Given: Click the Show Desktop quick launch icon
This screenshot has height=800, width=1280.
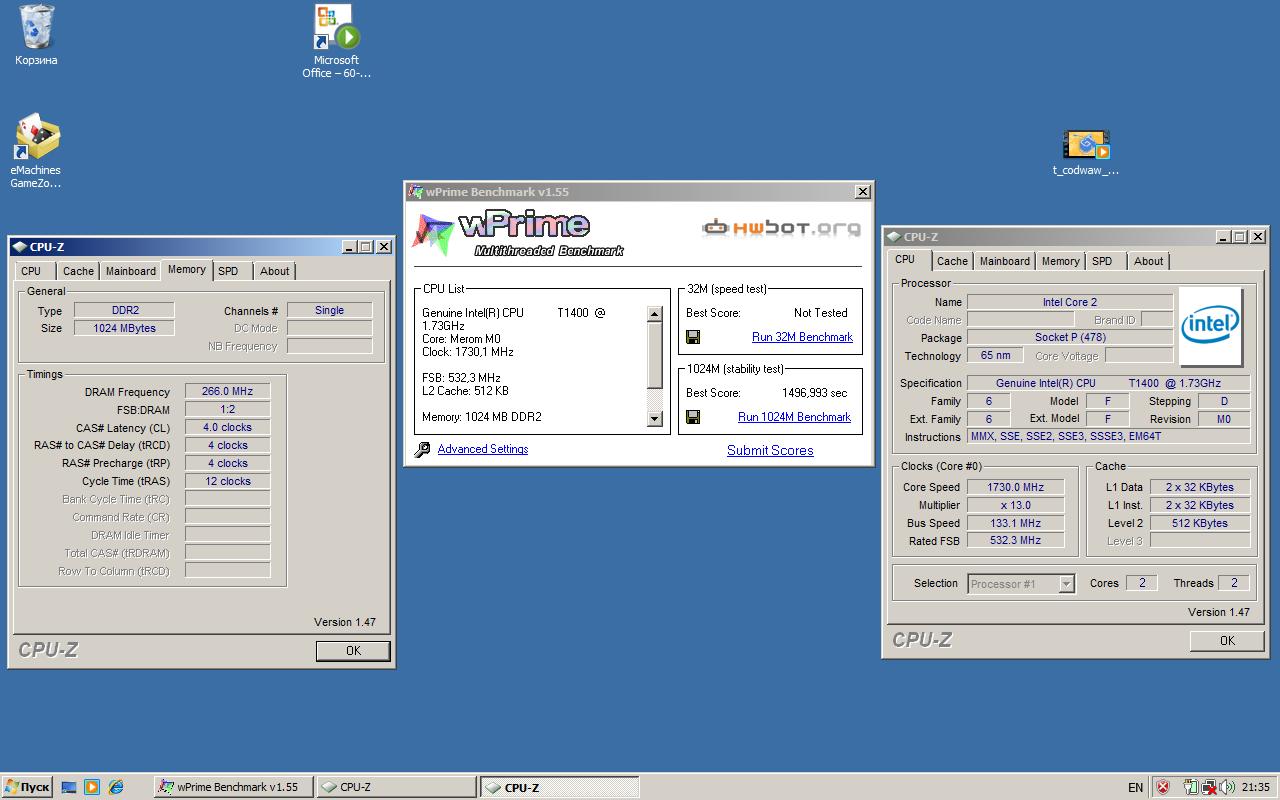Looking at the screenshot, I should [69, 787].
